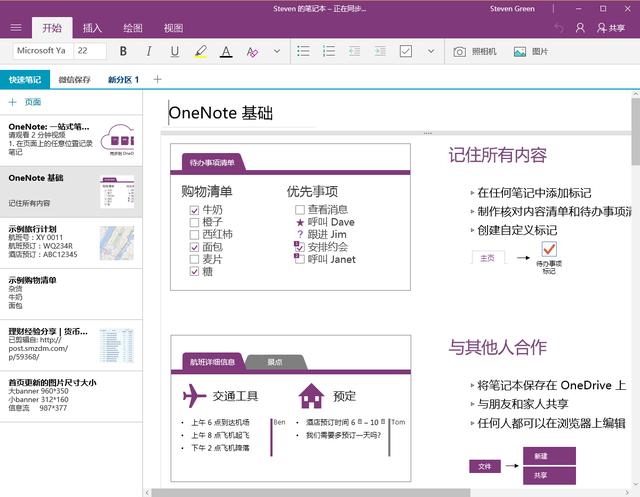Click the horizontal scrollbar at bottom
The width and height of the screenshot is (640, 497).
(x=311, y=493)
